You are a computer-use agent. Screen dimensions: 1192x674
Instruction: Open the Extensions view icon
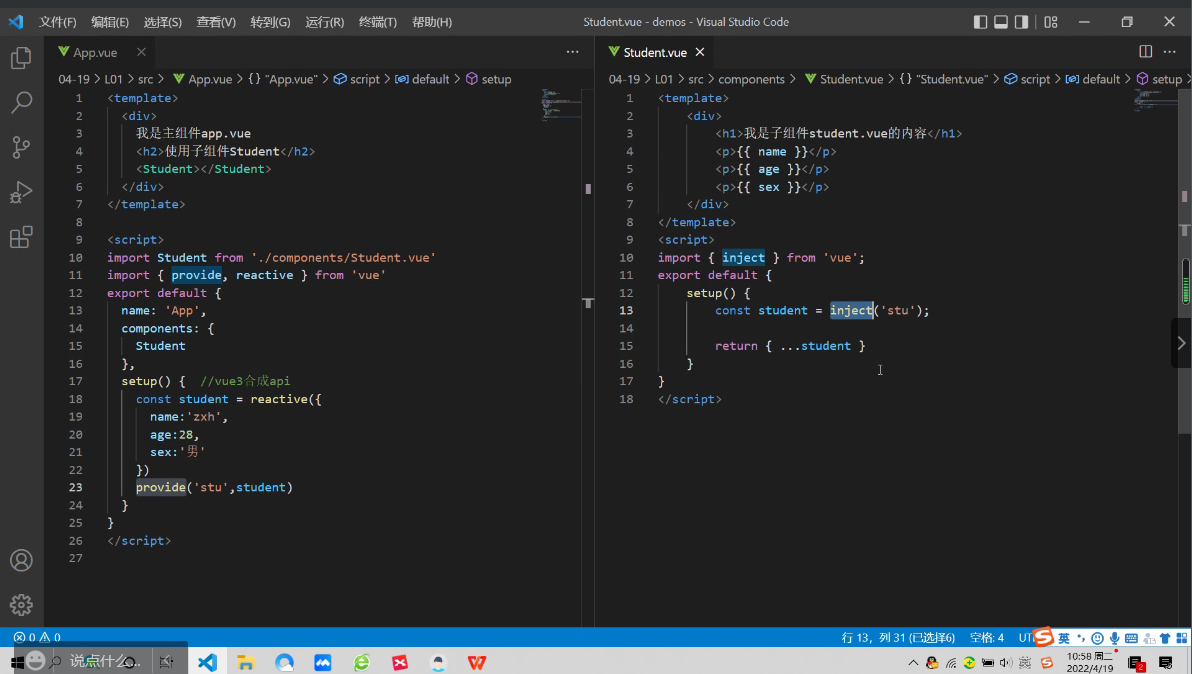pyautogui.click(x=21, y=238)
